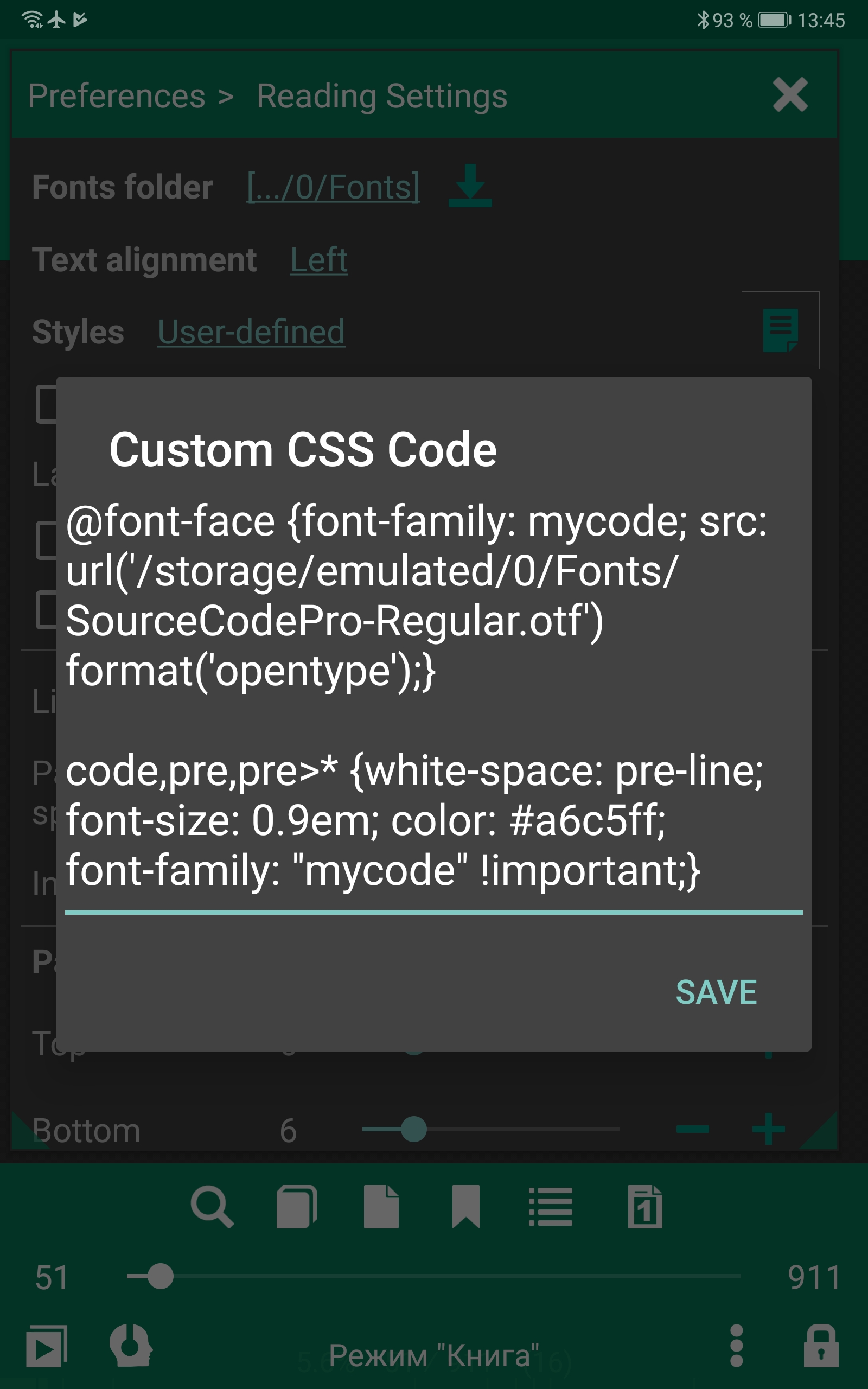Select the single page view icon
868x1389 pixels.
(x=381, y=1207)
